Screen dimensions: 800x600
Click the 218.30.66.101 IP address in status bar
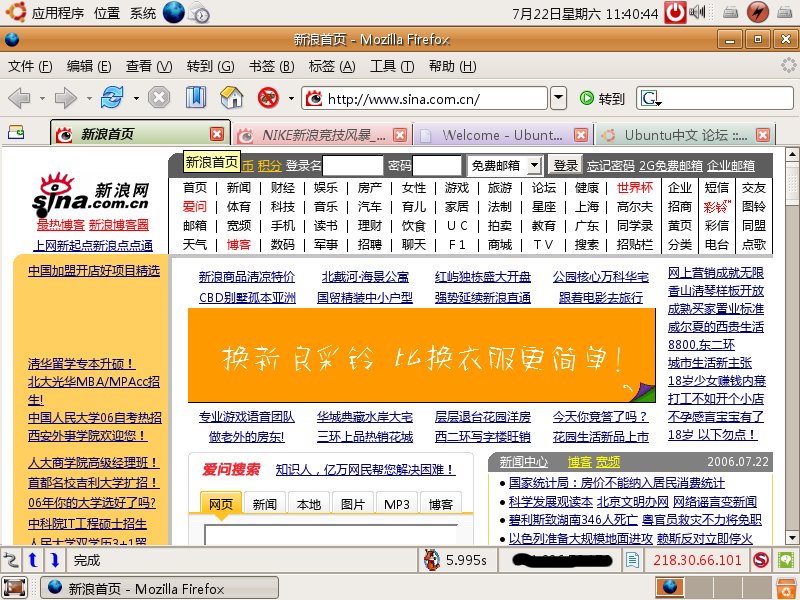point(697,560)
